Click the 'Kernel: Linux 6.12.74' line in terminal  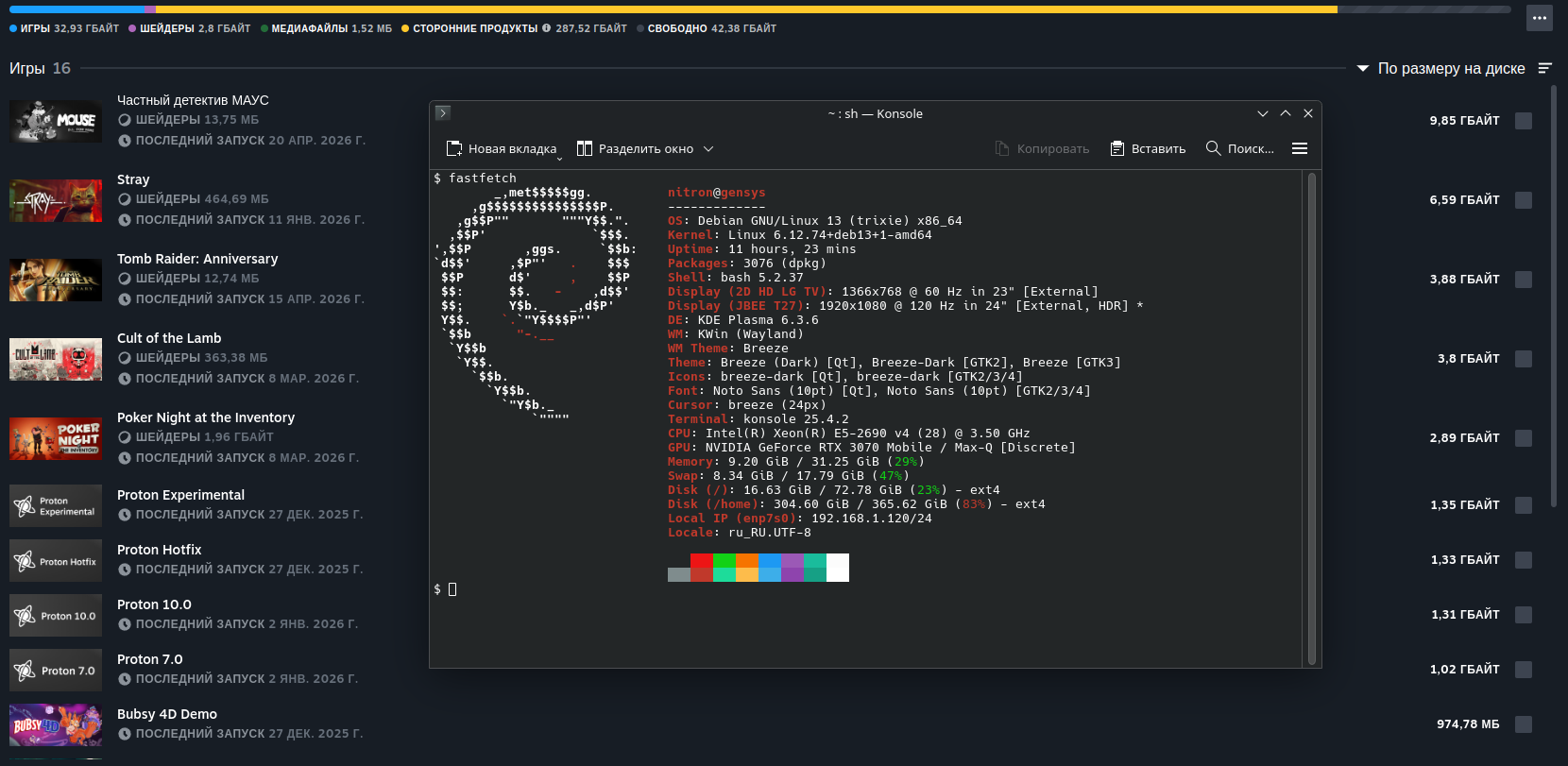800,235
